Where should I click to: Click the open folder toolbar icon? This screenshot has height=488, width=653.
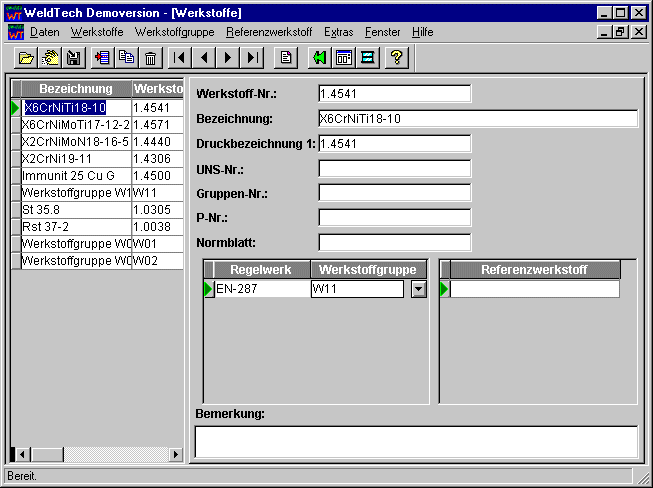point(26,58)
